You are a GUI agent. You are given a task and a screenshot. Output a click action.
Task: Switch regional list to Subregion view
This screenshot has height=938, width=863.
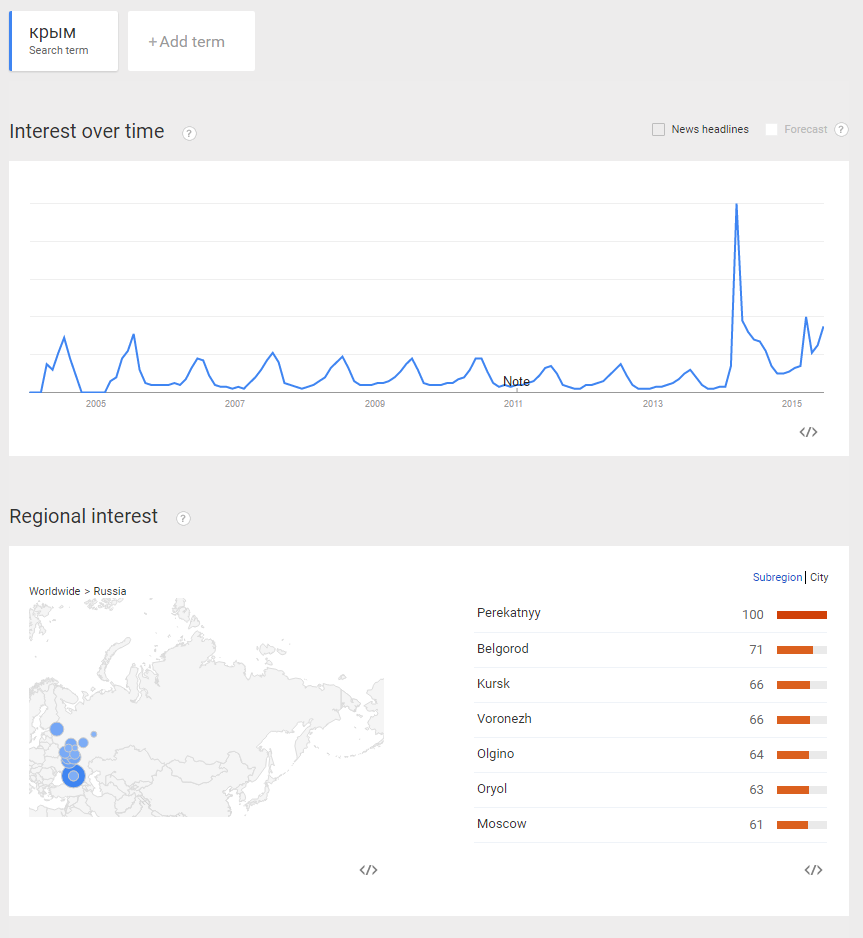point(777,577)
